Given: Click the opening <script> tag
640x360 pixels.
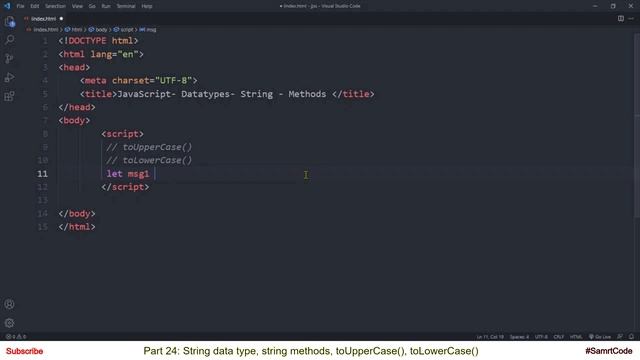Looking at the screenshot, I should [122, 134].
